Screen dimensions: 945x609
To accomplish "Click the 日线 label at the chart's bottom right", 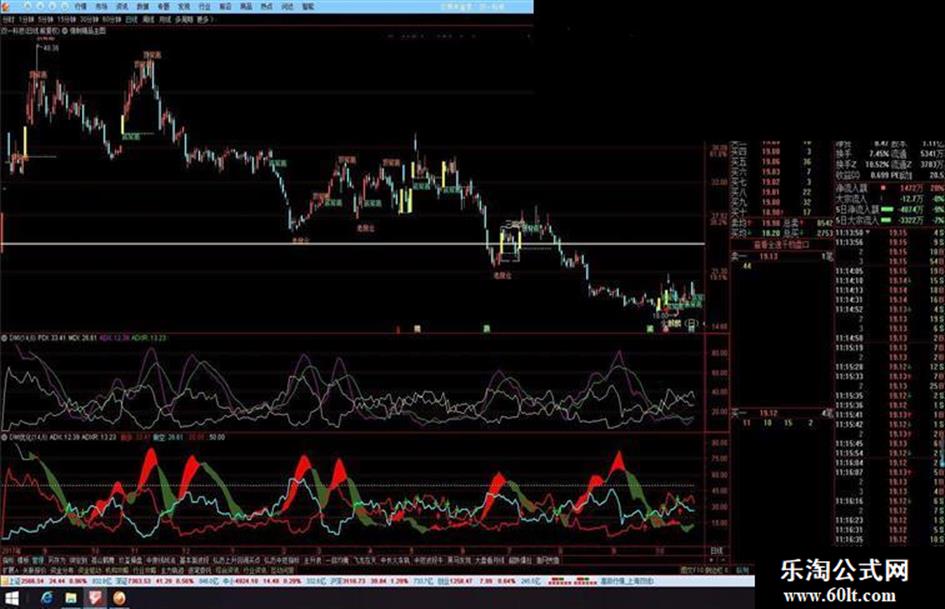I will coord(717,551).
